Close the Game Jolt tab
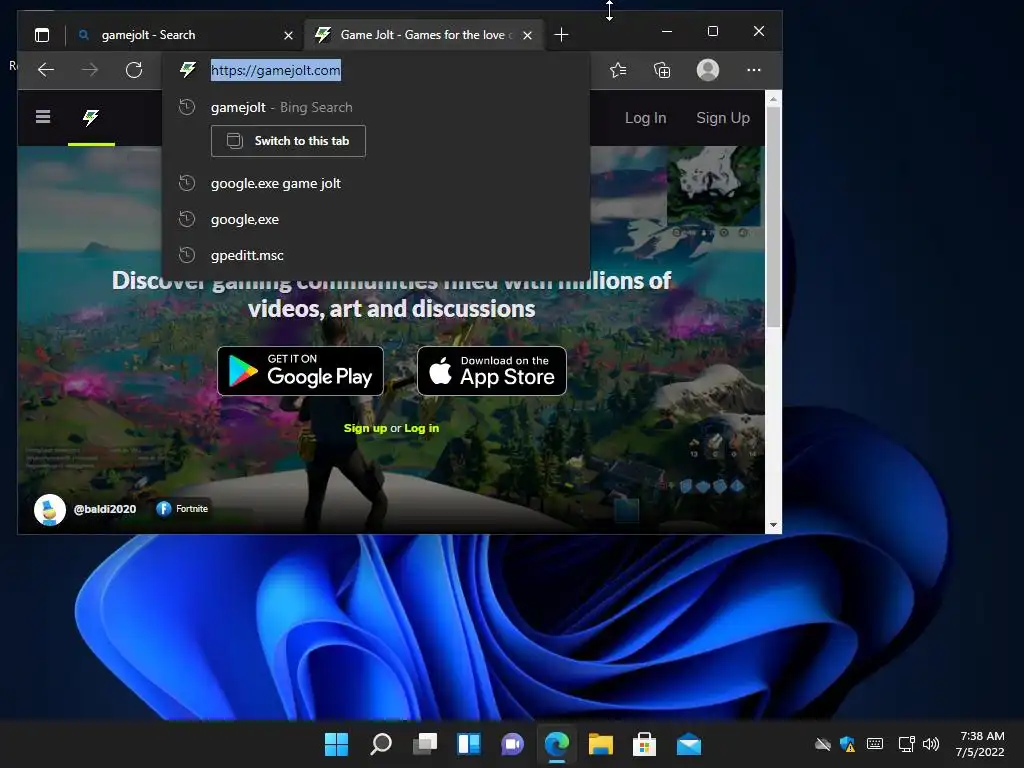 [527, 35]
